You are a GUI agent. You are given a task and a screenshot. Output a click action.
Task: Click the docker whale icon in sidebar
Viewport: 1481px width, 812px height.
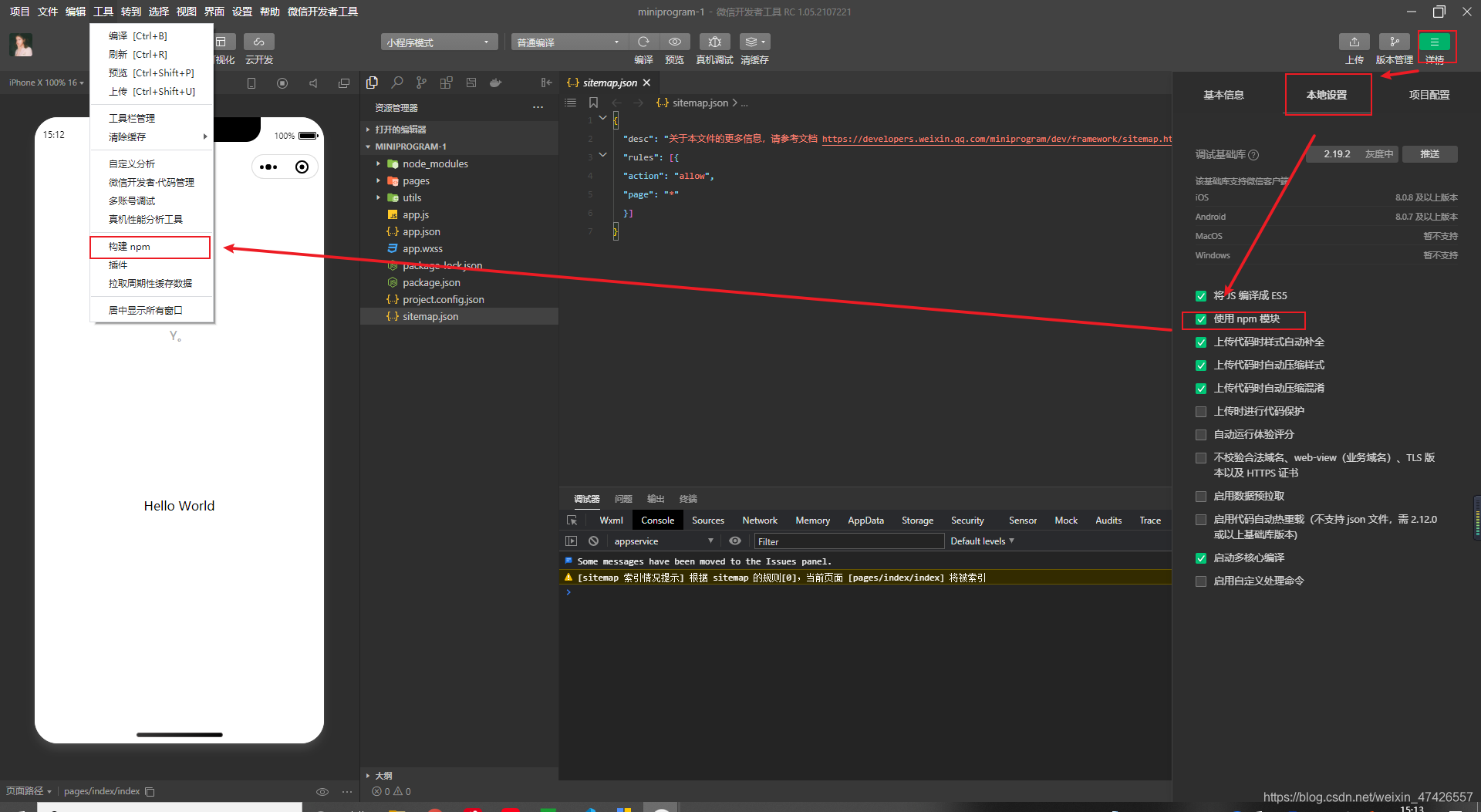[x=495, y=83]
